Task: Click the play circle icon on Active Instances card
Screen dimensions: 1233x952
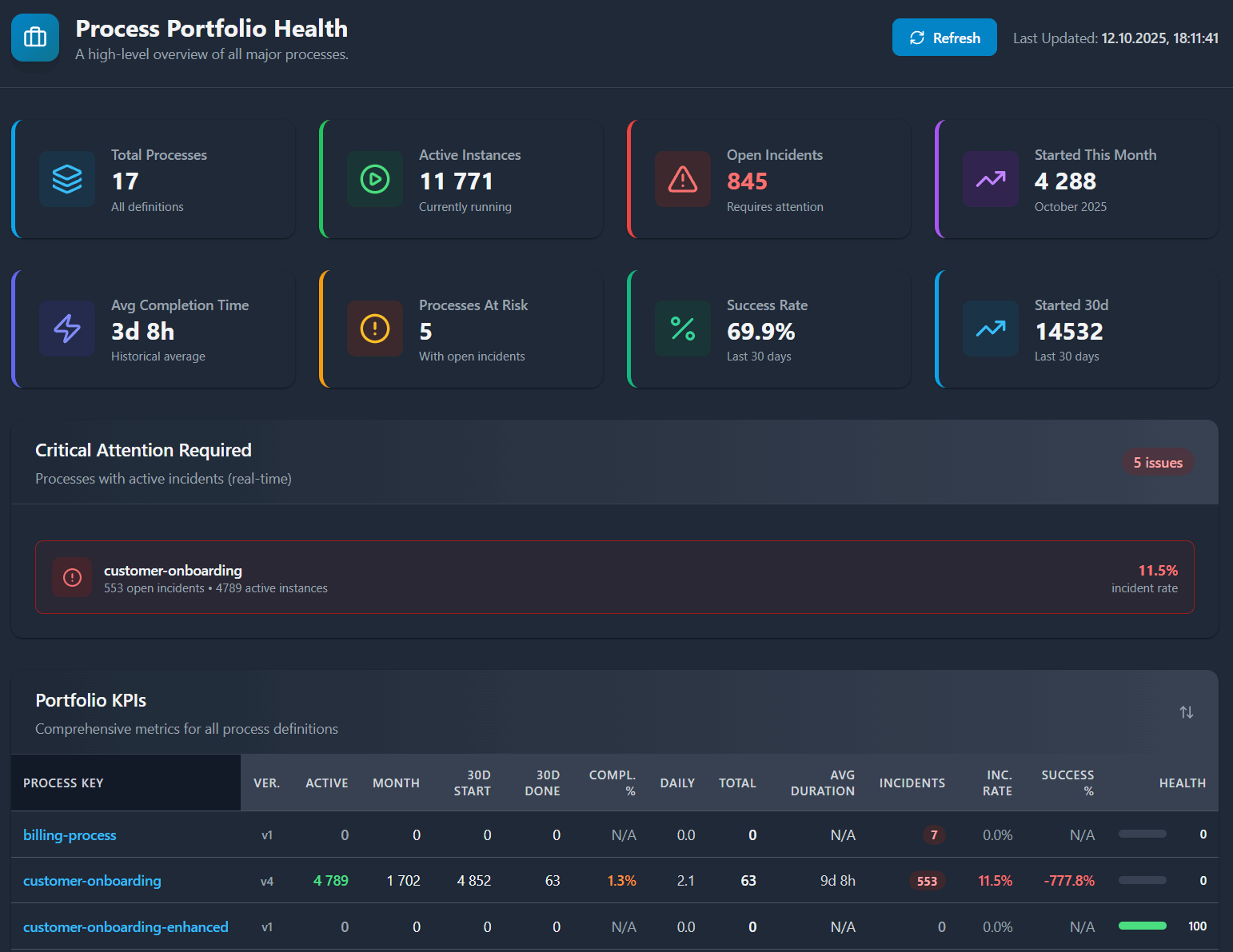Action: [374, 179]
